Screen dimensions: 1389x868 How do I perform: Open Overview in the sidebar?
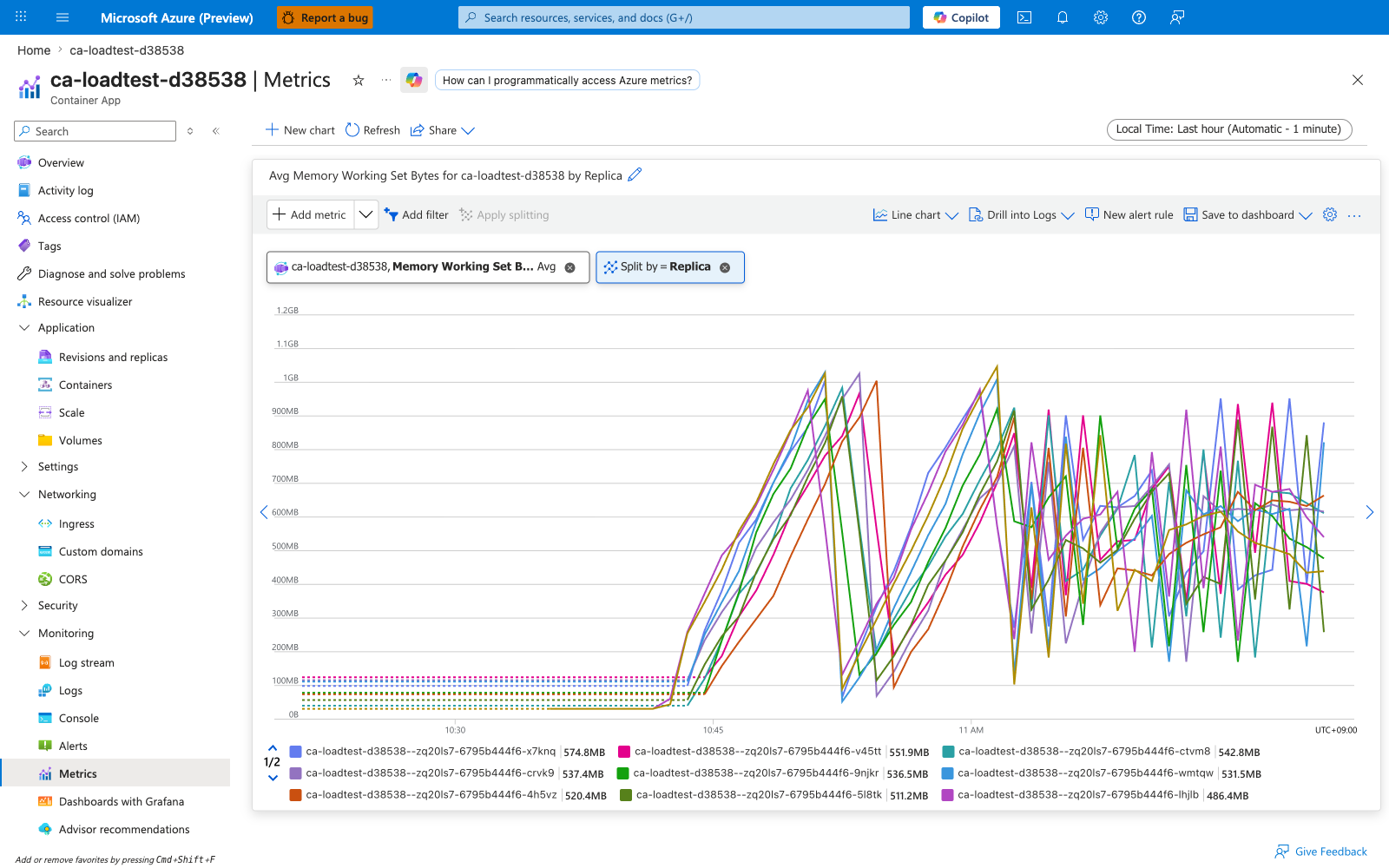[61, 163]
